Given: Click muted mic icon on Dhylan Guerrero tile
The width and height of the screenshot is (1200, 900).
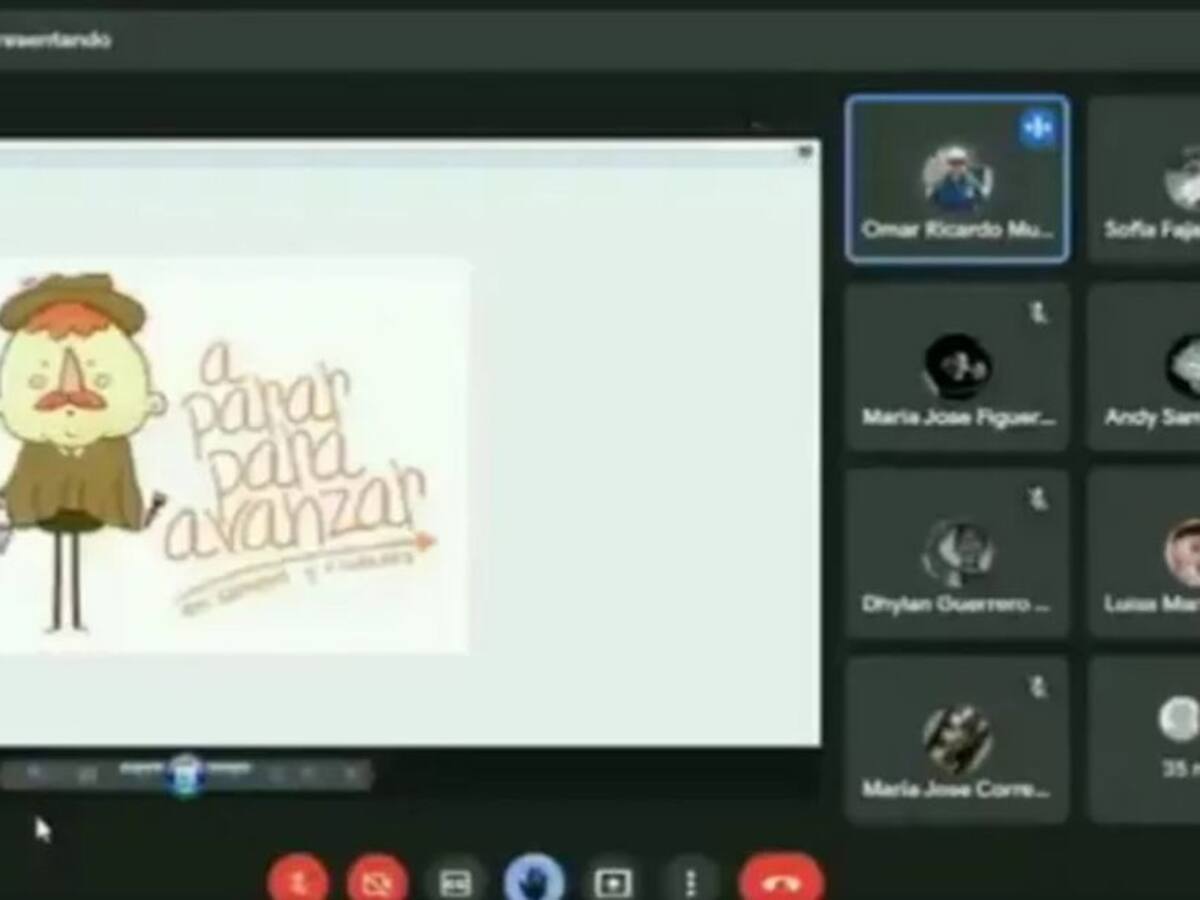Looking at the screenshot, I should click(1038, 499).
